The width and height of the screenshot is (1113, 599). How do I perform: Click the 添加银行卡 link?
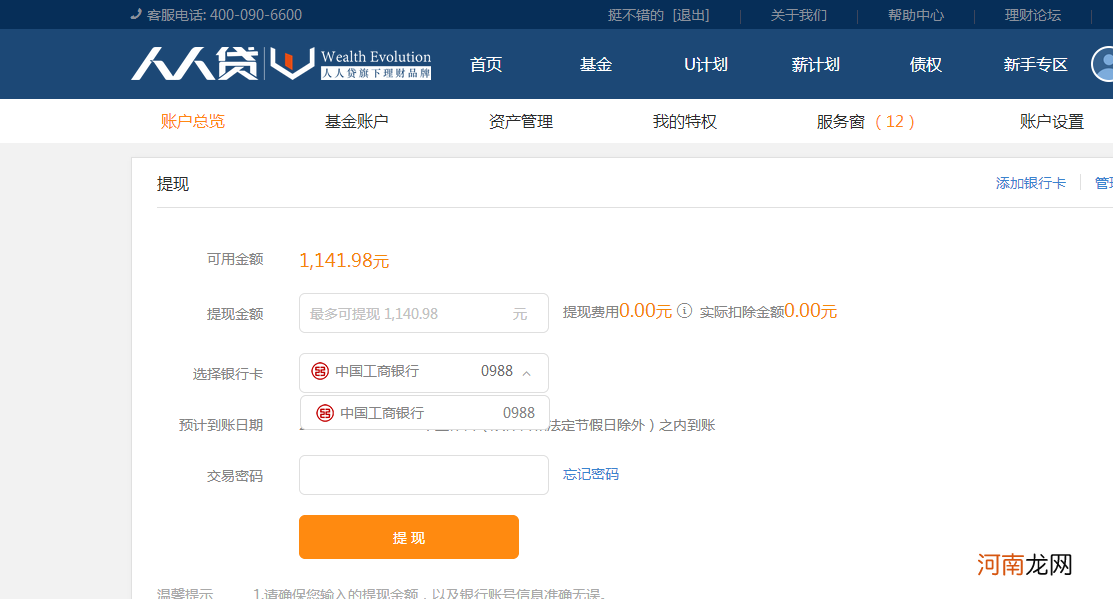(1033, 183)
